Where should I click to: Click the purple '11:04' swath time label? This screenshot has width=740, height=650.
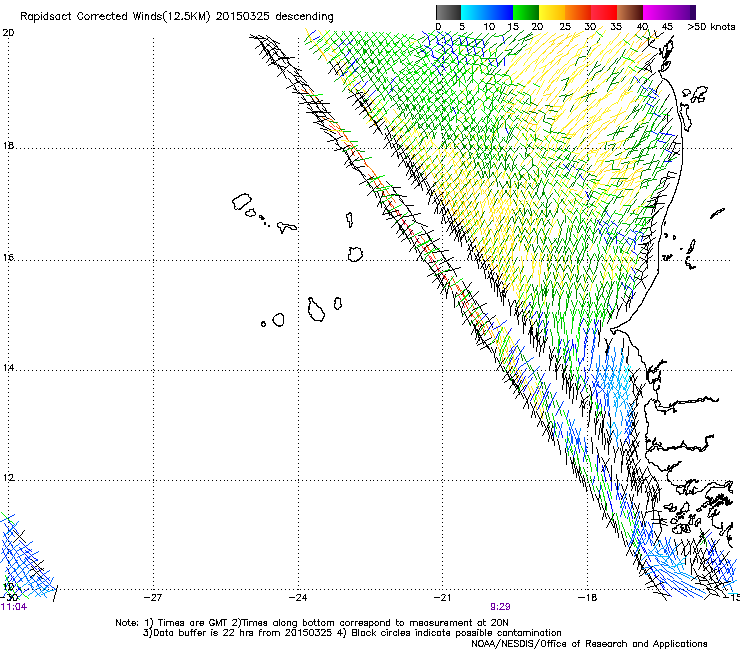(14, 607)
